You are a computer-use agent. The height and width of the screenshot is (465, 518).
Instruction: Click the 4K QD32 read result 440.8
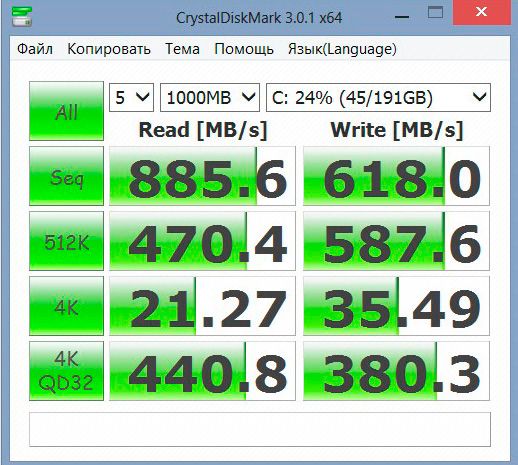[202, 371]
